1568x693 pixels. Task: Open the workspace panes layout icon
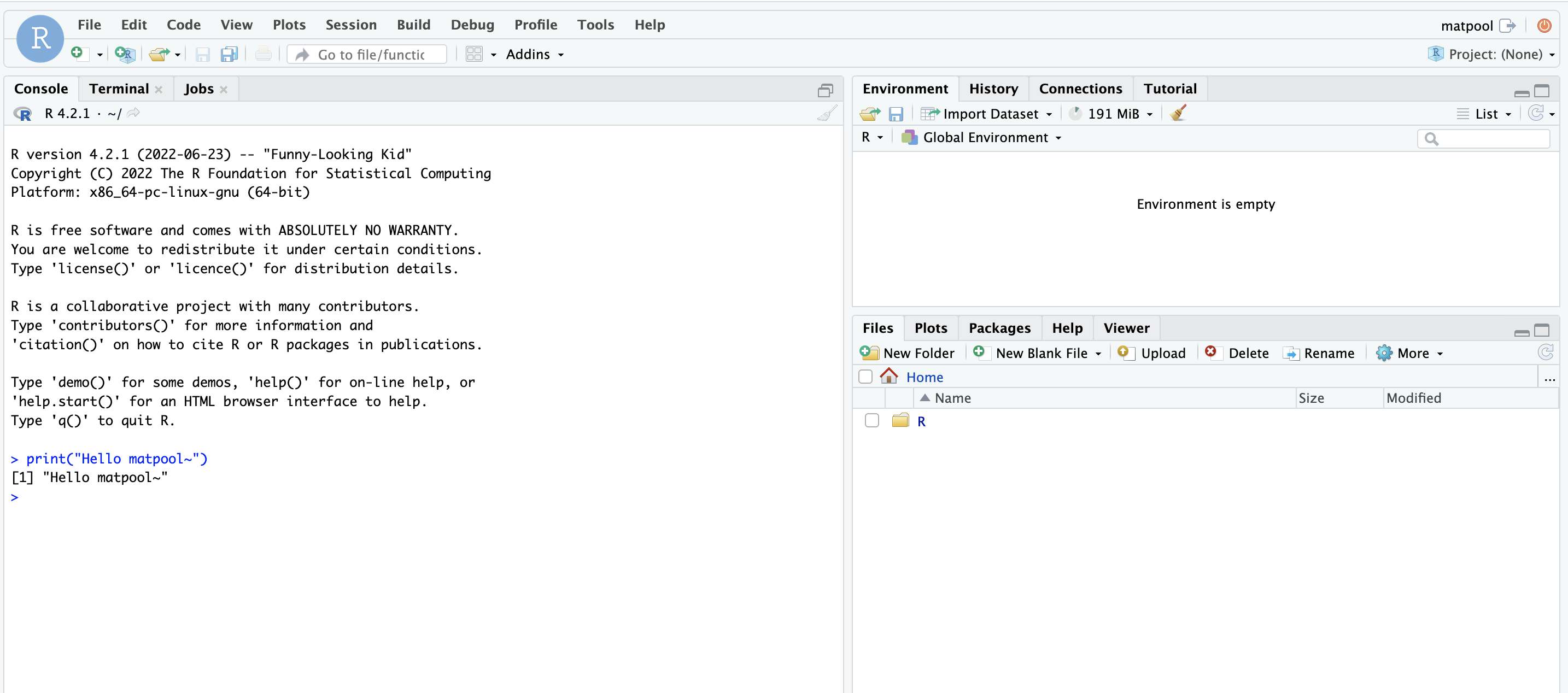(x=474, y=54)
